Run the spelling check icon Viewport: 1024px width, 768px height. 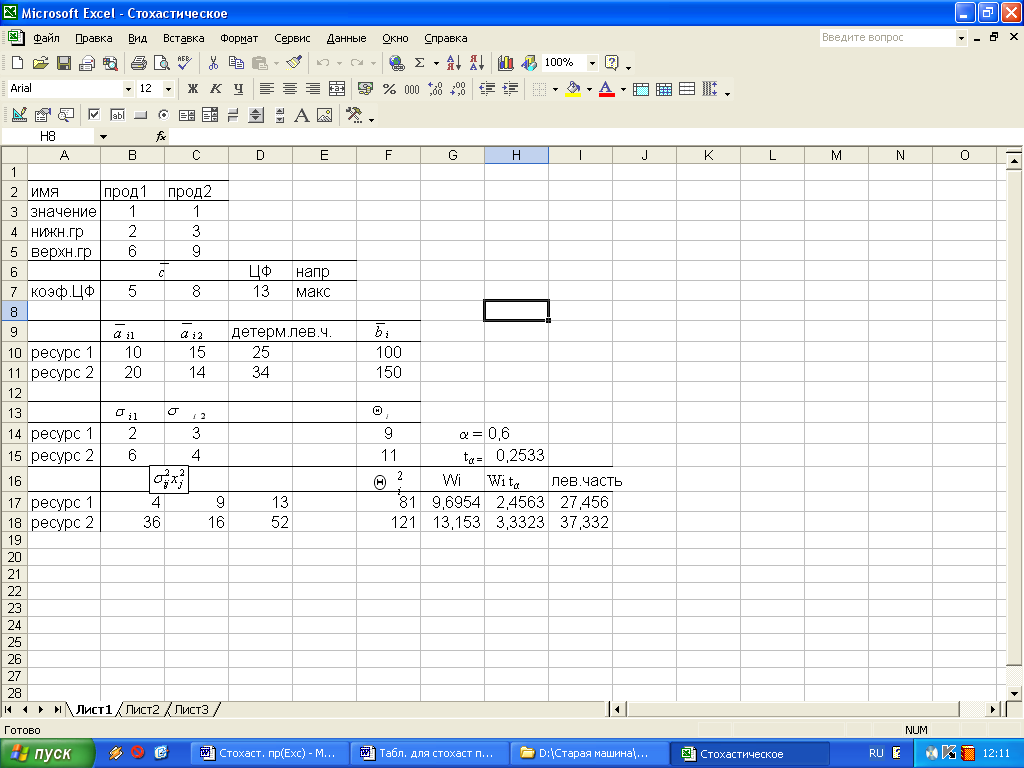point(184,63)
